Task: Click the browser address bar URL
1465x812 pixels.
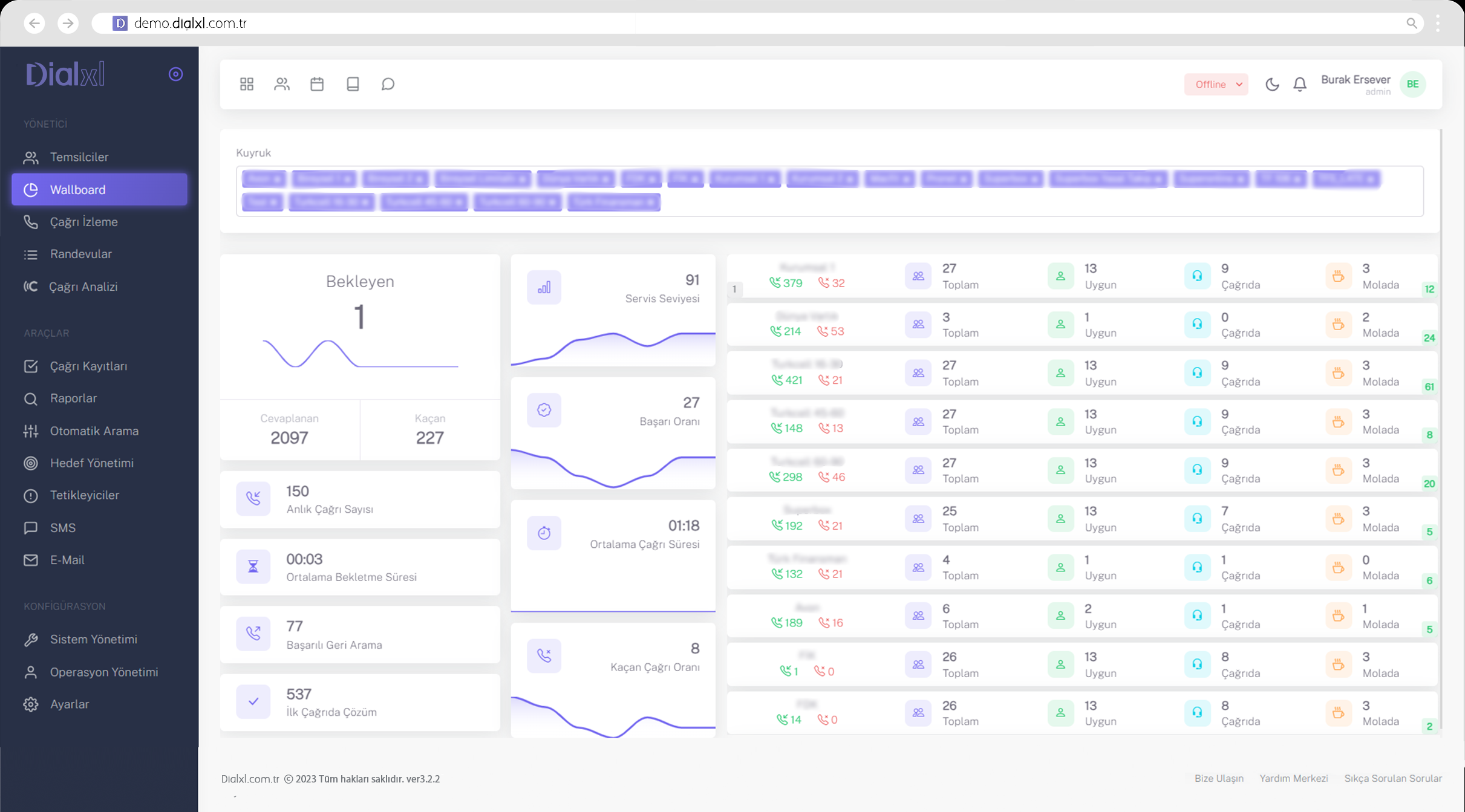Action: [x=190, y=23]
